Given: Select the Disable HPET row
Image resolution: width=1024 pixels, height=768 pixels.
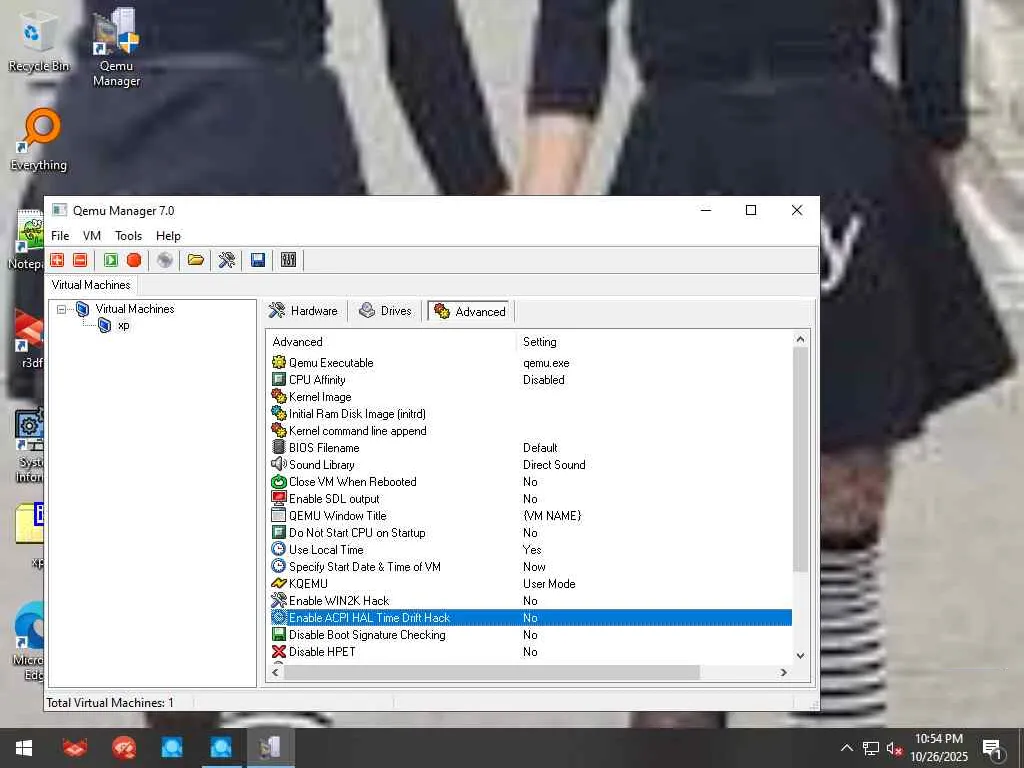Looking at the screenshot, I should pyautogui.click(x=531, y=651).
